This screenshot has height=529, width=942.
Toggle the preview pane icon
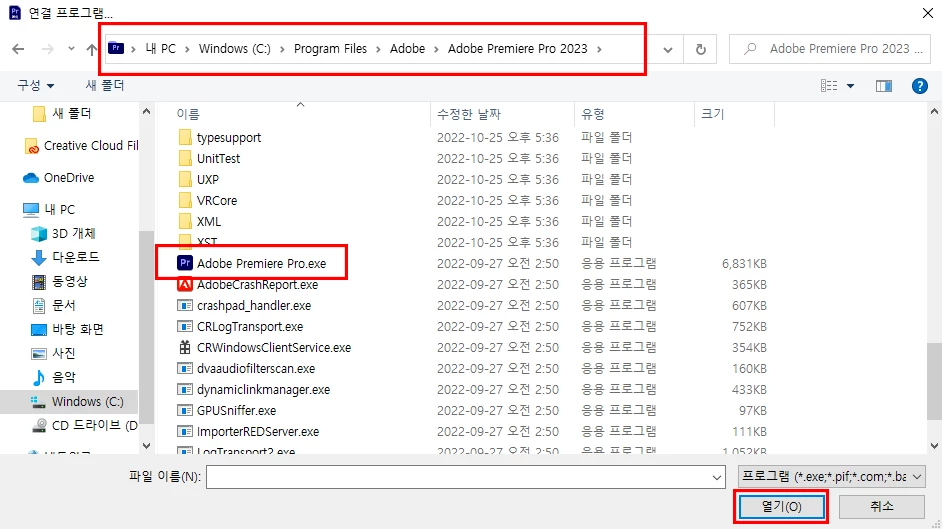click(883, 86)
